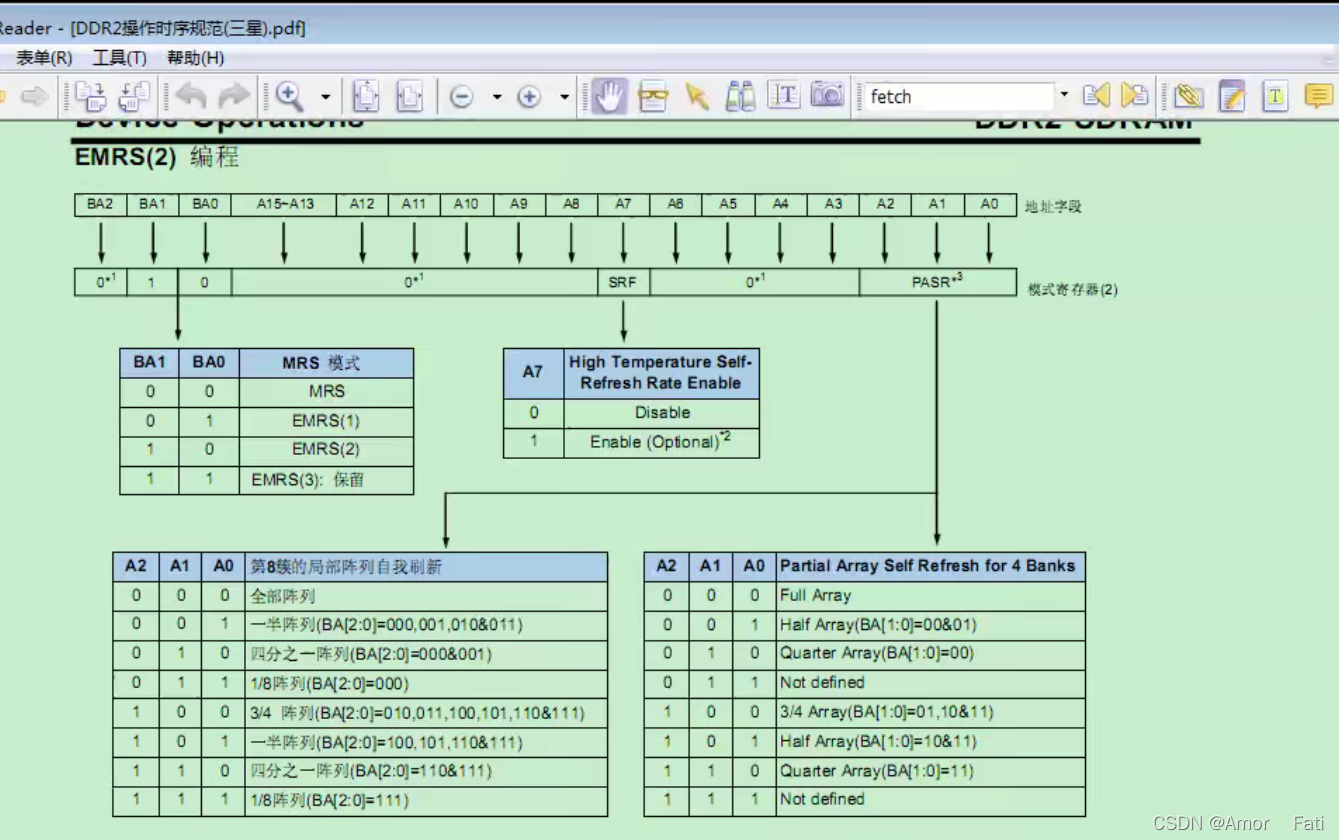
Task: Open the 工具(T) menu
Action: pos(119,58)
